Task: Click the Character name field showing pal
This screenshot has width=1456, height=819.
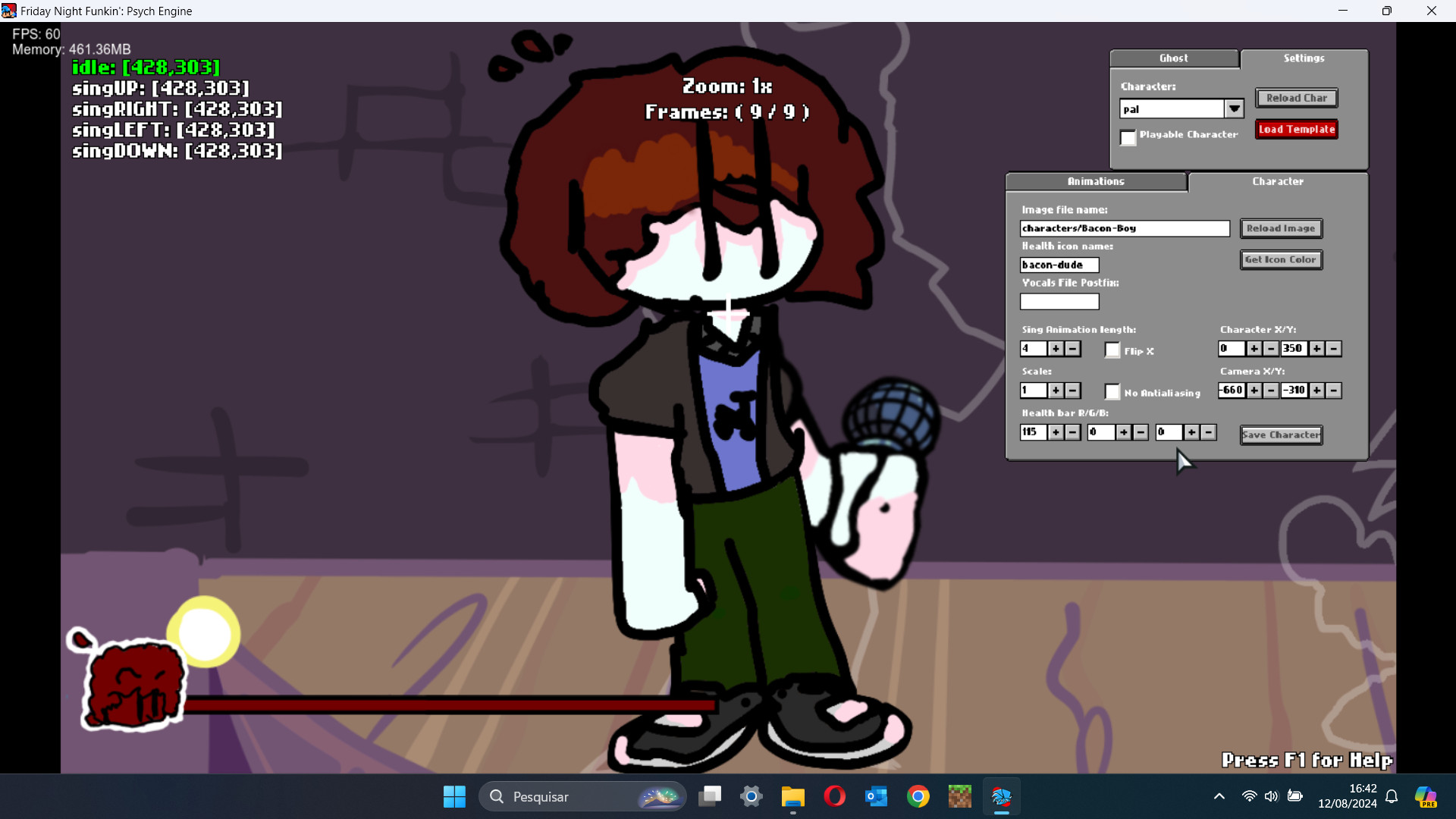Action: 1172,109
